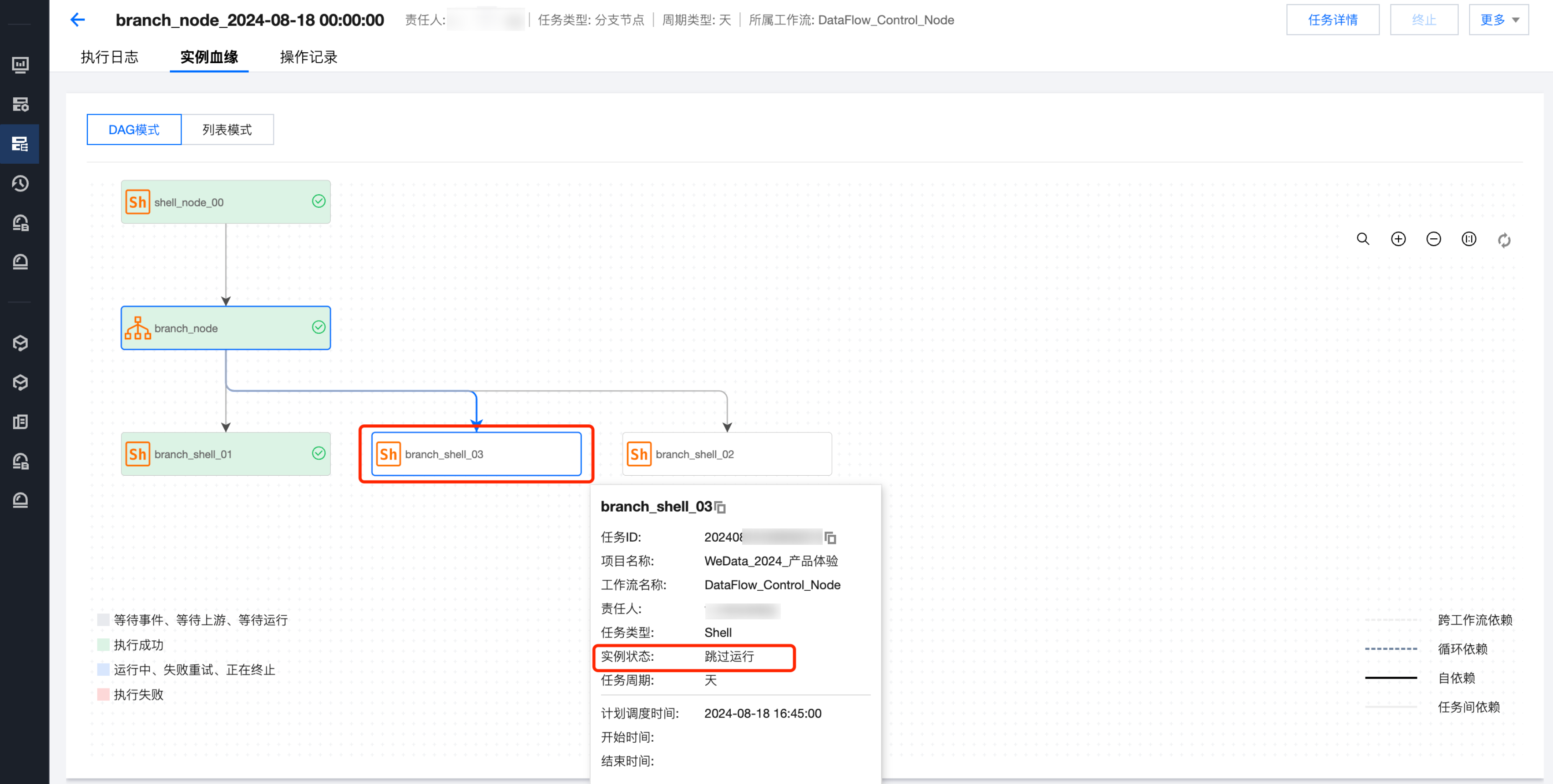
Task: Open the history clock sidebar icon
Action: coord(20,183)
